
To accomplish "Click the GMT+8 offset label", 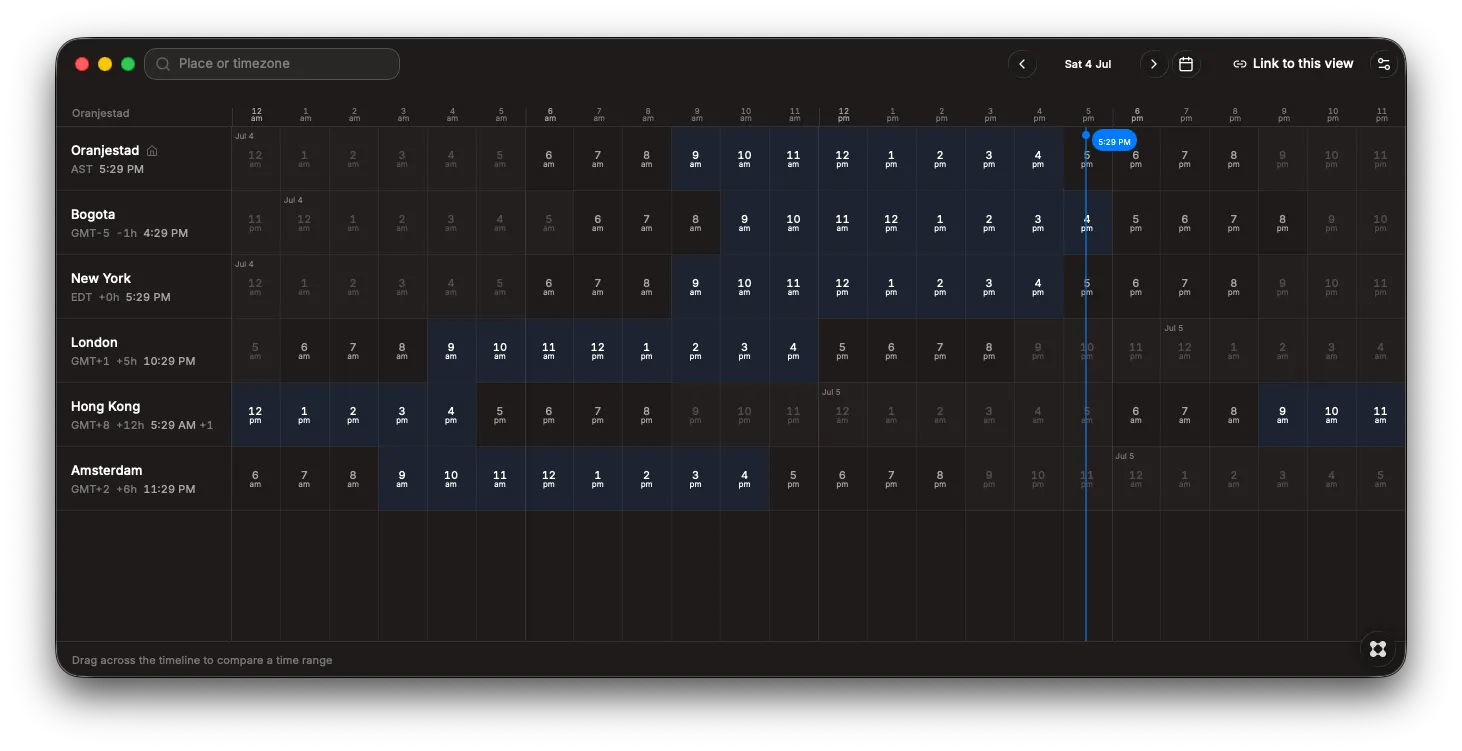I will [x=90, y=425].
